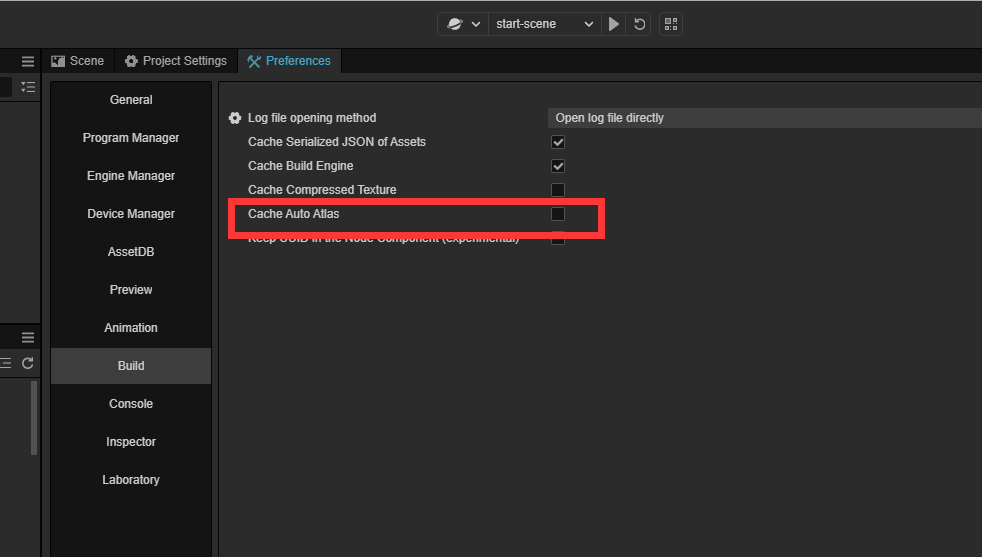Switch to the Scene tab
This screenshot has width=982, height=557.
[78, 61]
